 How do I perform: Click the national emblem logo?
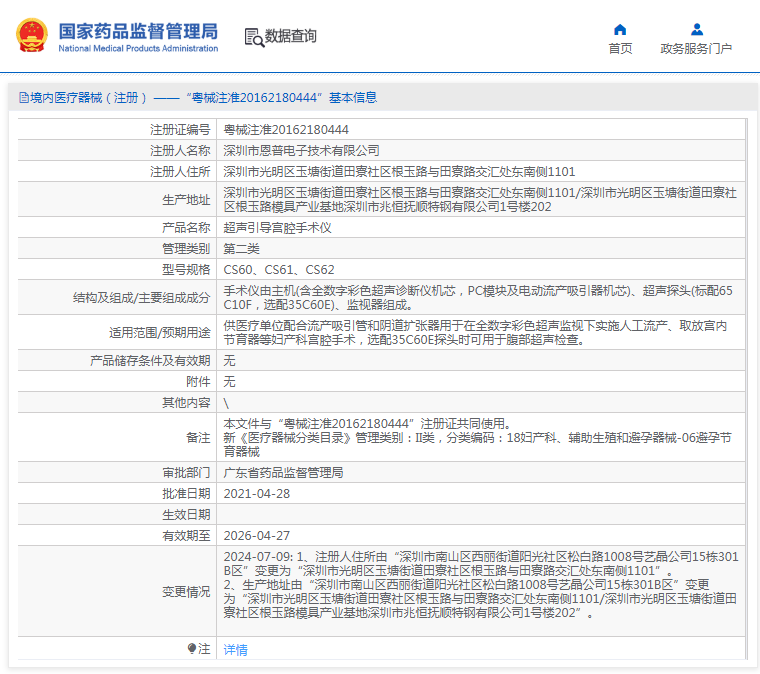[x=32, y=35]
